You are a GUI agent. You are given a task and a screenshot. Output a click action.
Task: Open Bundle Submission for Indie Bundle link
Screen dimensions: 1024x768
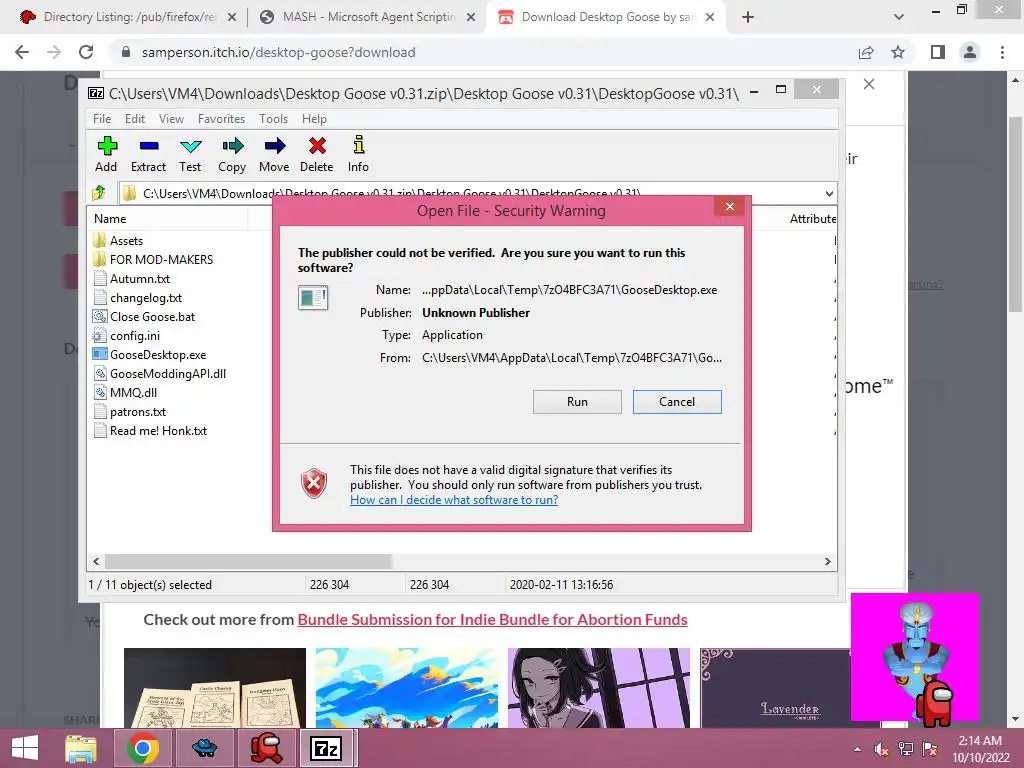coord(492,620)
